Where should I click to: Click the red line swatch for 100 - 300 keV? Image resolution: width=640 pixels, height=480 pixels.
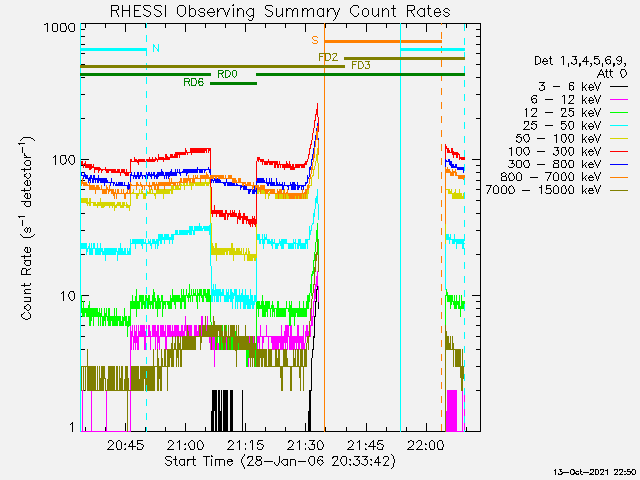[619, 151]
